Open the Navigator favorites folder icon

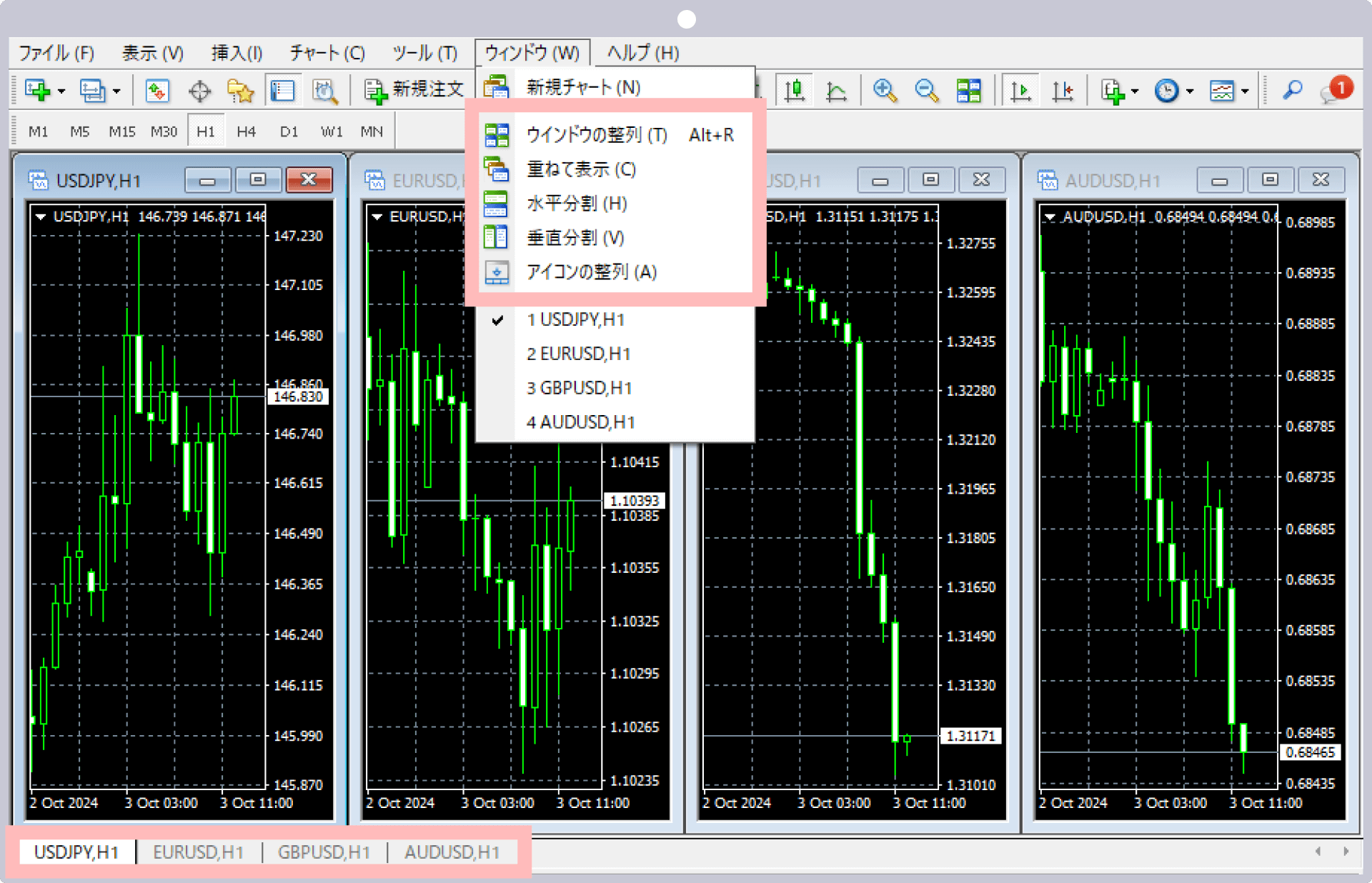[240, 91]
